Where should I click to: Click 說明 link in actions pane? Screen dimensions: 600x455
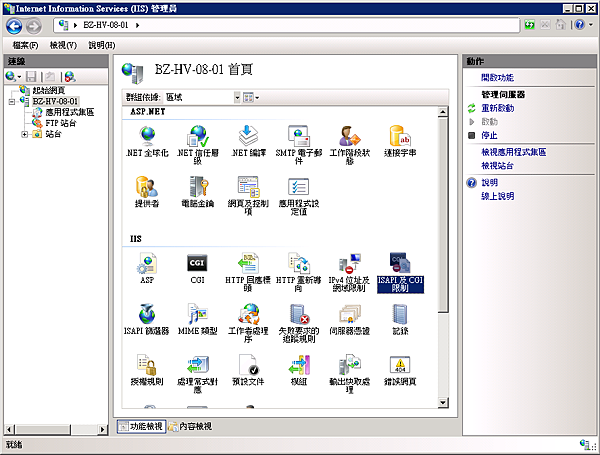[x=489, y=183]
